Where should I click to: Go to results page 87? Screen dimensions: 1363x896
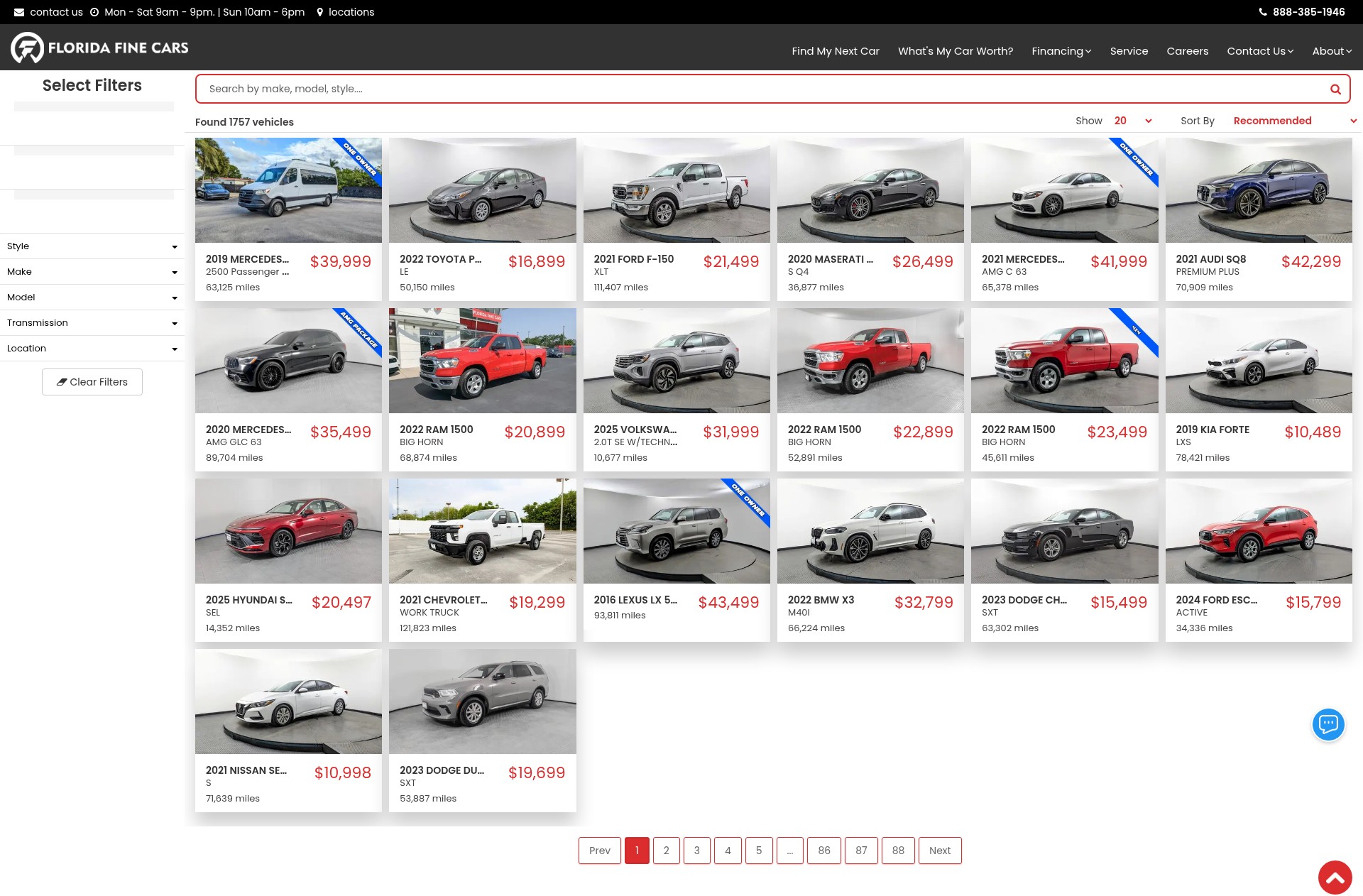[x=861, y=851]
